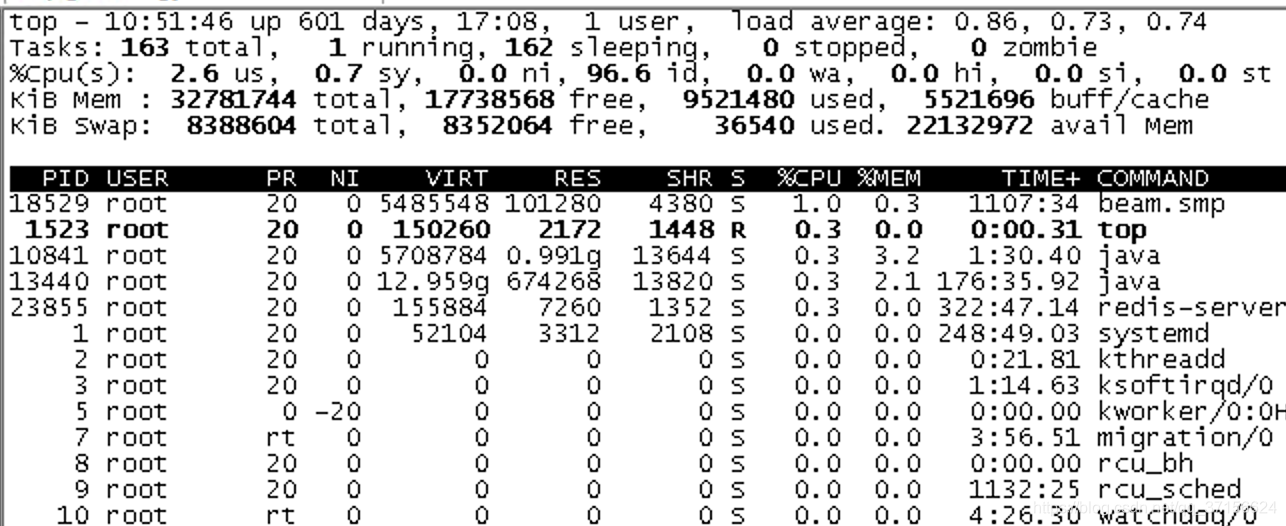The width and height of the screenshot is (1286, 526).
Task: Select the watchdog/0 command name
Action: (1176, 514)
